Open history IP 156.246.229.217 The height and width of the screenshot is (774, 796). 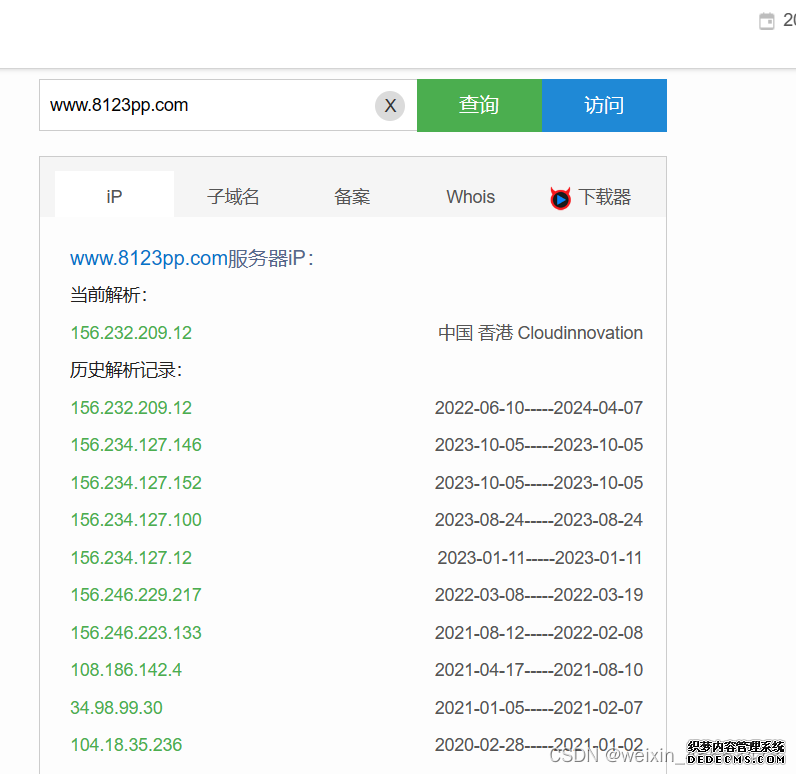[x=136, y=595]
